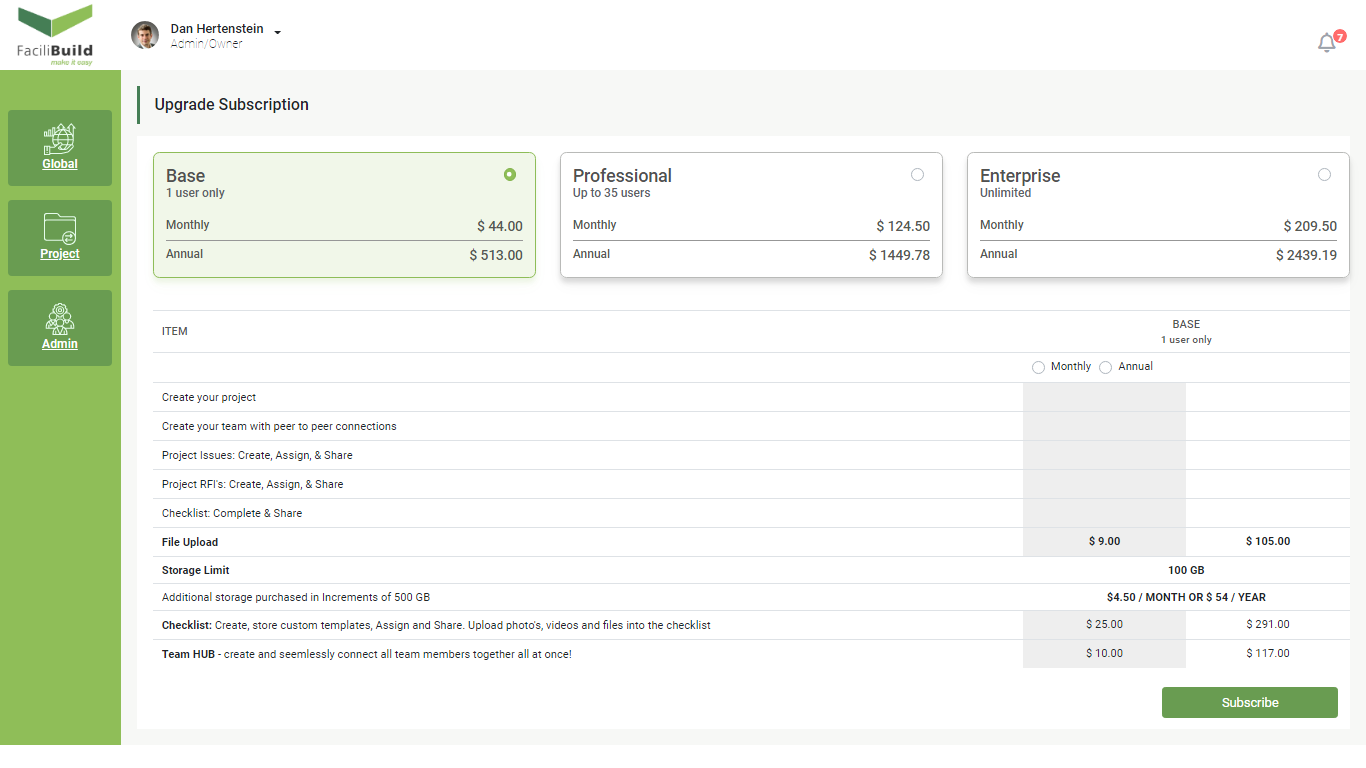Click the Professional plan card title
This screenshot has height=768, width=1366.
[622, 176]
